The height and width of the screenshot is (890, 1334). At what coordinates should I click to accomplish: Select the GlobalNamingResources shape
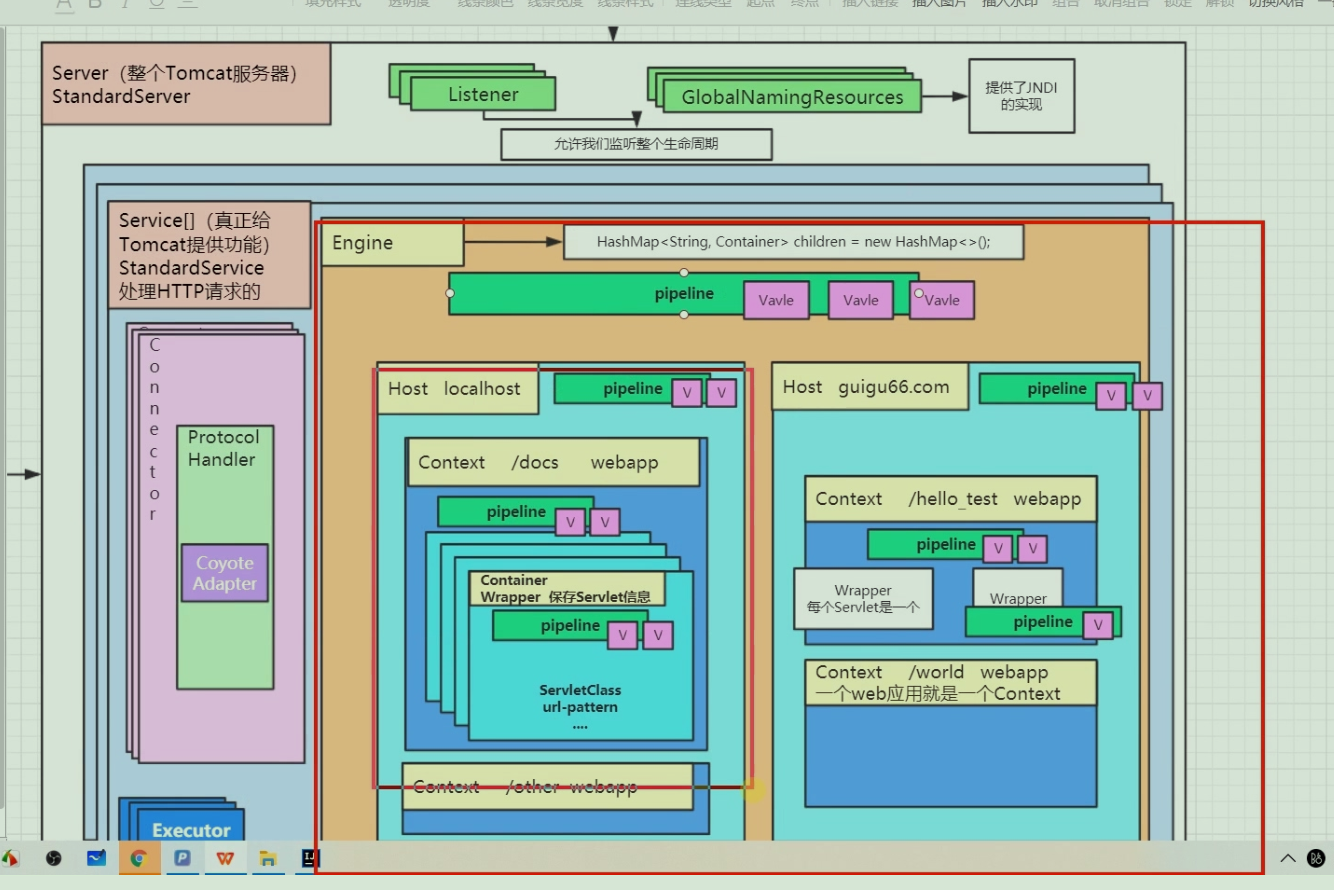click(x=792, y=97)
